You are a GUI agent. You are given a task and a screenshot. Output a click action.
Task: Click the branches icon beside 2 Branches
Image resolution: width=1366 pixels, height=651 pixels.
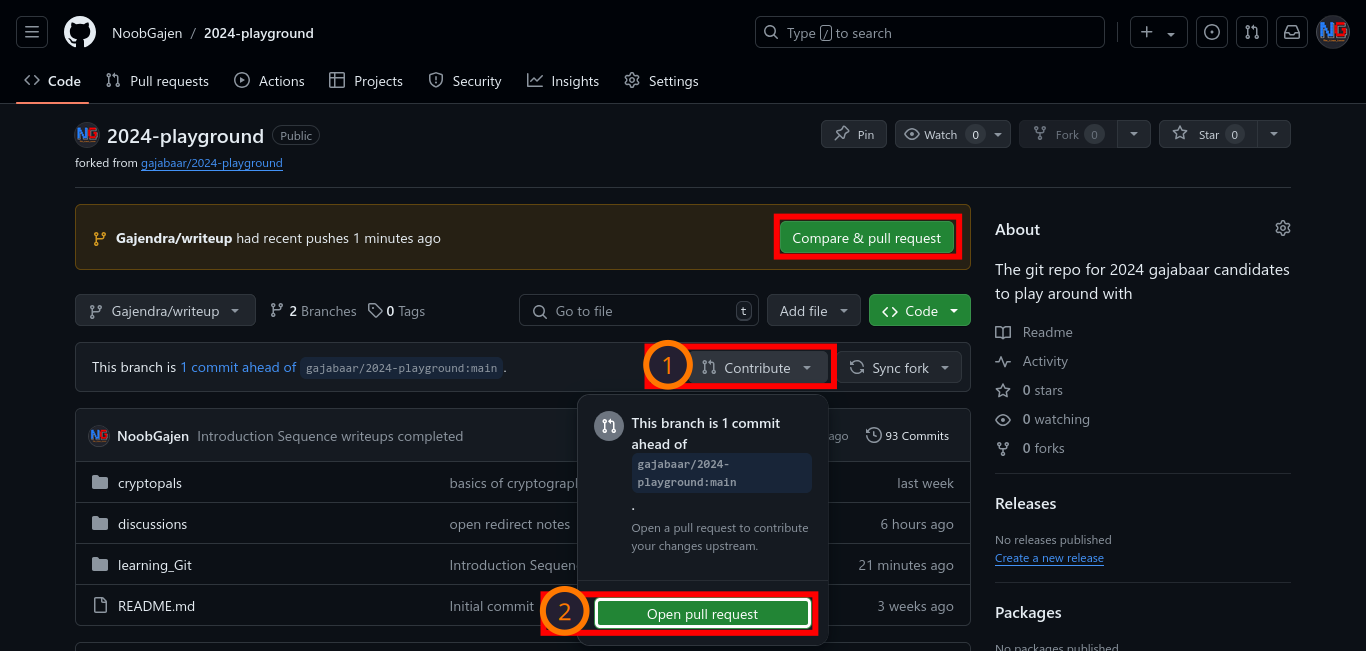pyautogui.click(x=277, y=311)
